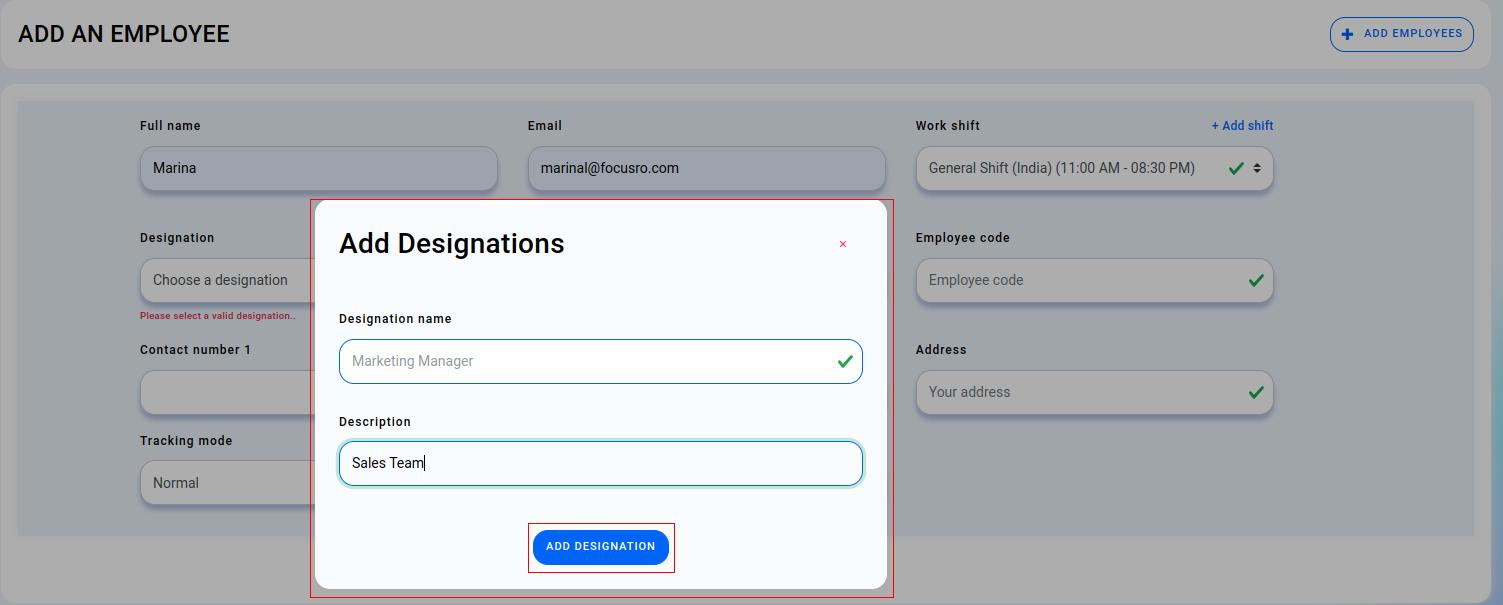The width and height of the screenshot is (1503, 605).
Task: Click the shift selector up-down arrows
Action: [x=1258, y=168]
